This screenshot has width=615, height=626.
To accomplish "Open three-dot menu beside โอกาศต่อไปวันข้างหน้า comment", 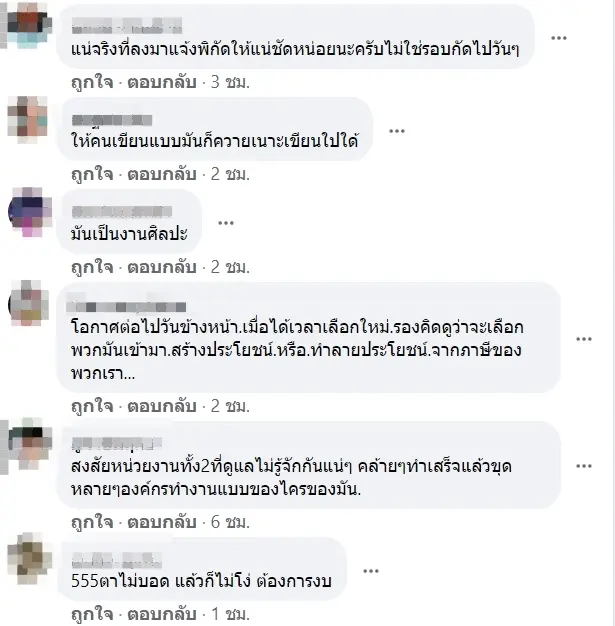I will [583, 339].
